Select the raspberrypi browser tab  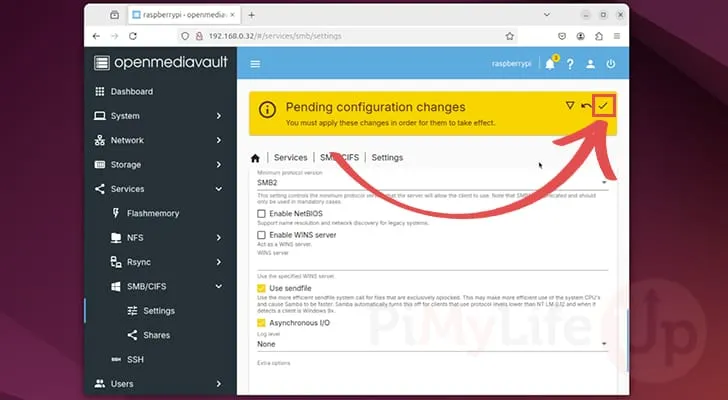coord(184,15)
